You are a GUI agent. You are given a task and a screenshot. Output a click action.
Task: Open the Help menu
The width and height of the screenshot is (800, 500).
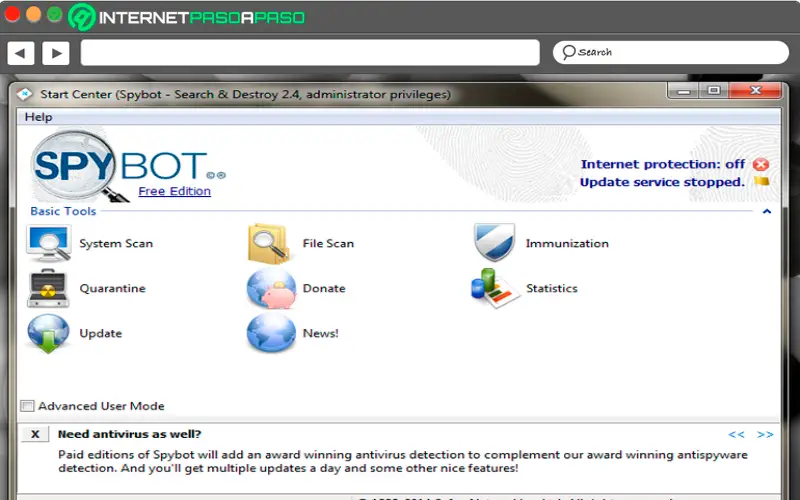click(x=38, y=117)
